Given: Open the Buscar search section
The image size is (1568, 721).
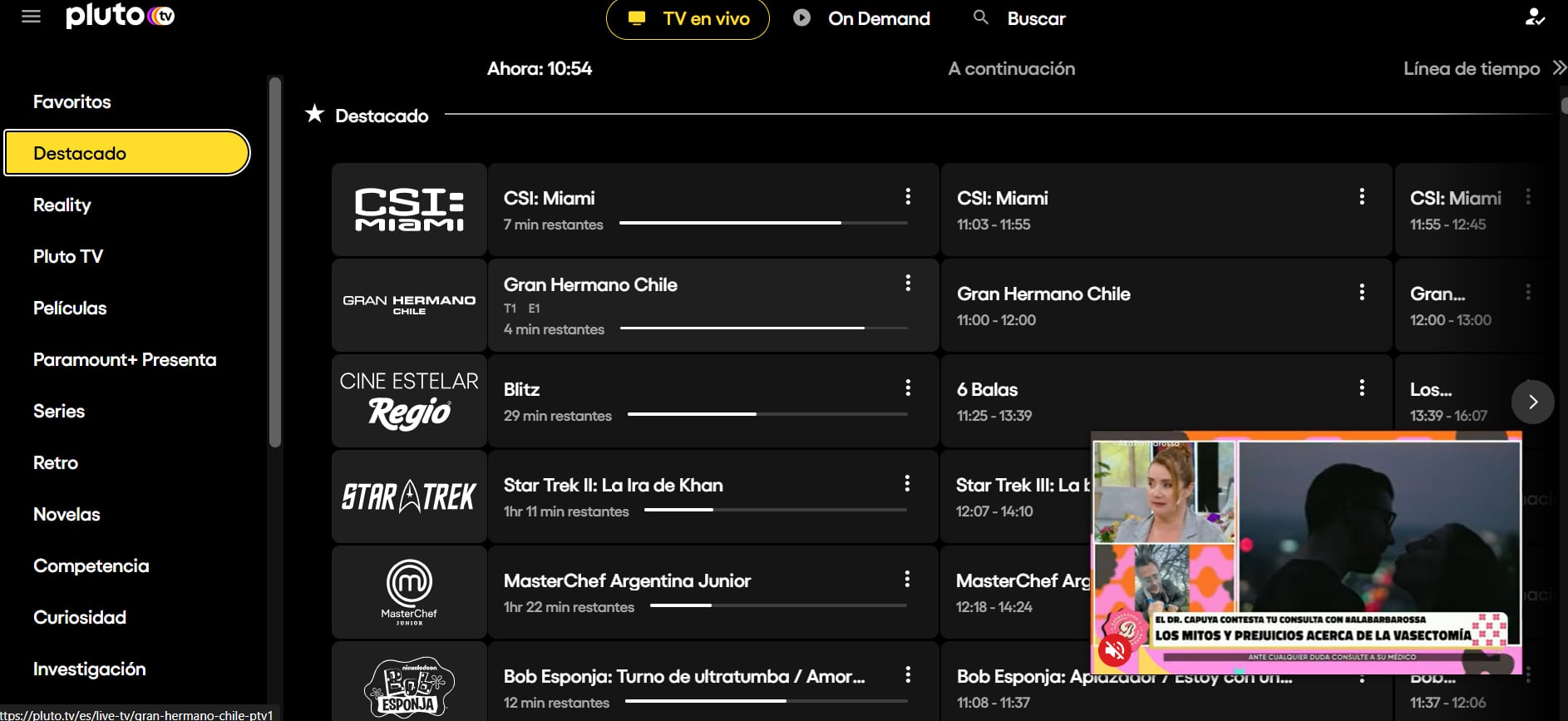Looking at the screenshot, I should 1019,18.
